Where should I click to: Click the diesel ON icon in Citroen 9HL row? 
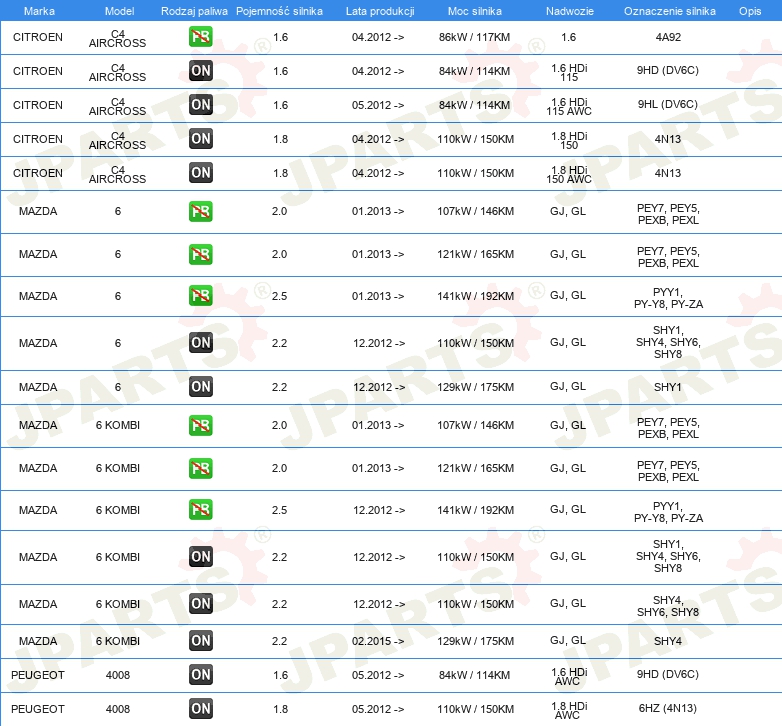click(201, 104)
